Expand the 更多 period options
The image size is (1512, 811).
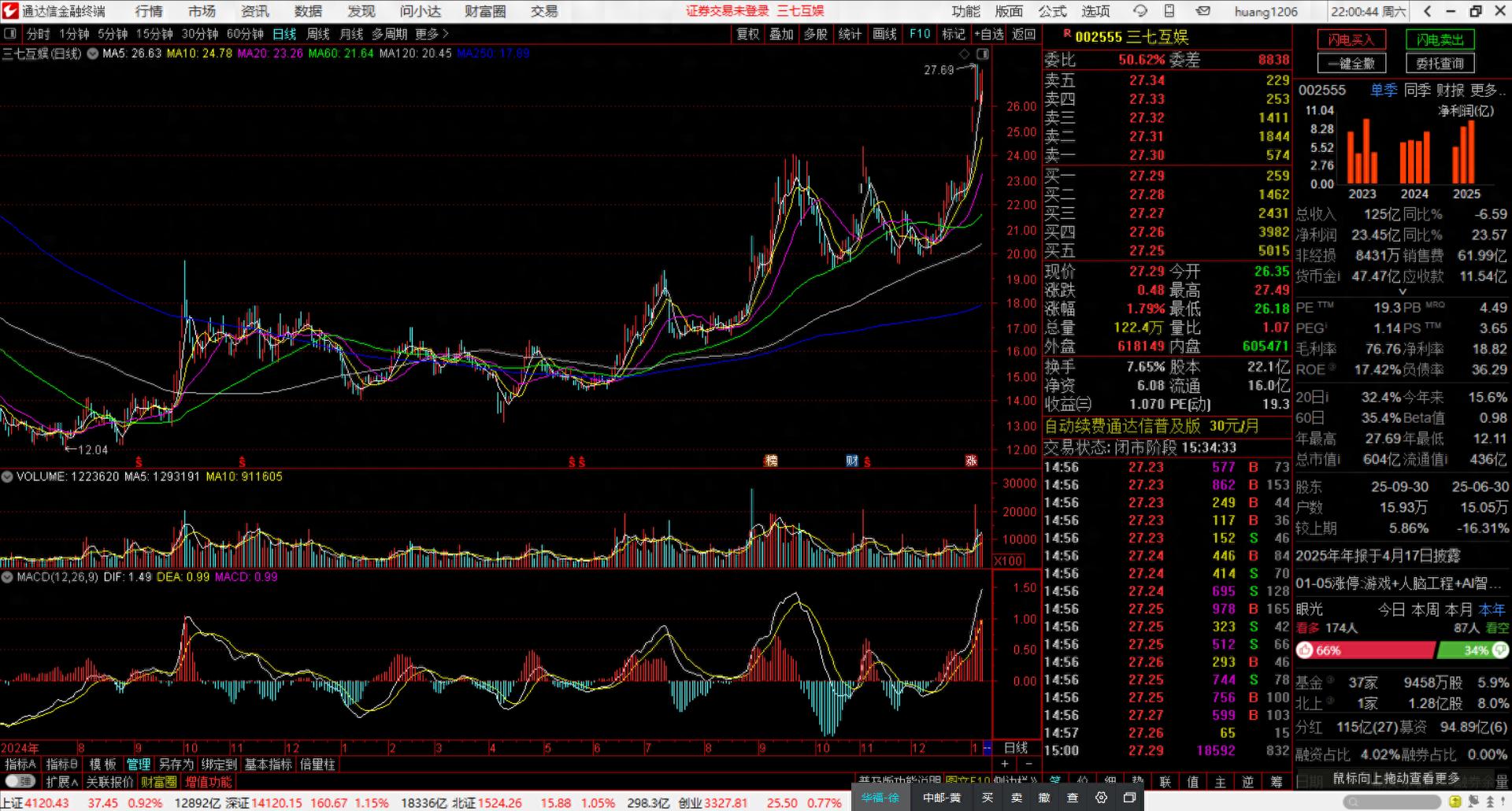[x=432, y=34]
